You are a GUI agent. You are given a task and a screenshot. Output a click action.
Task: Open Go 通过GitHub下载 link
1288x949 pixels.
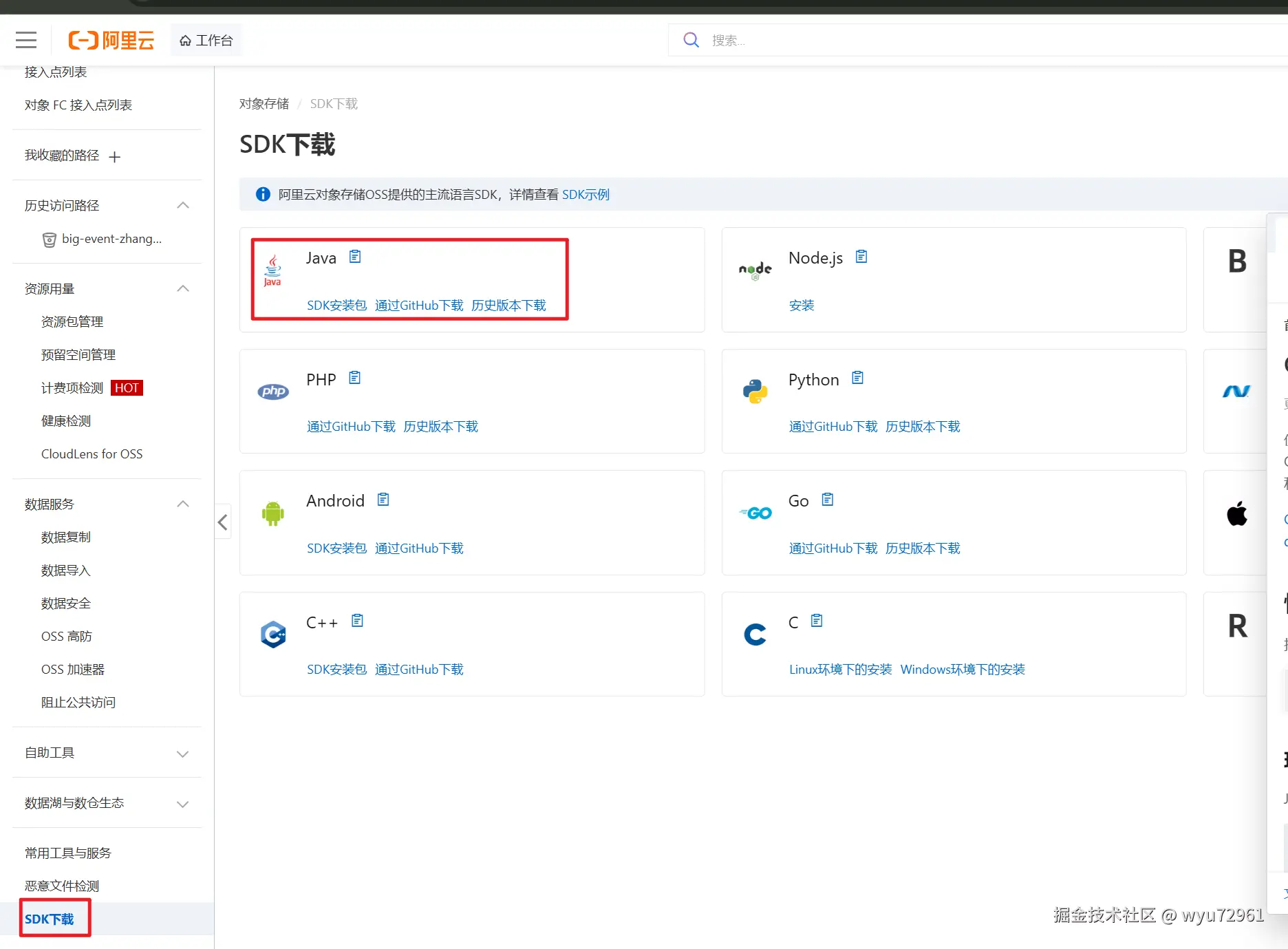[834, 548]
